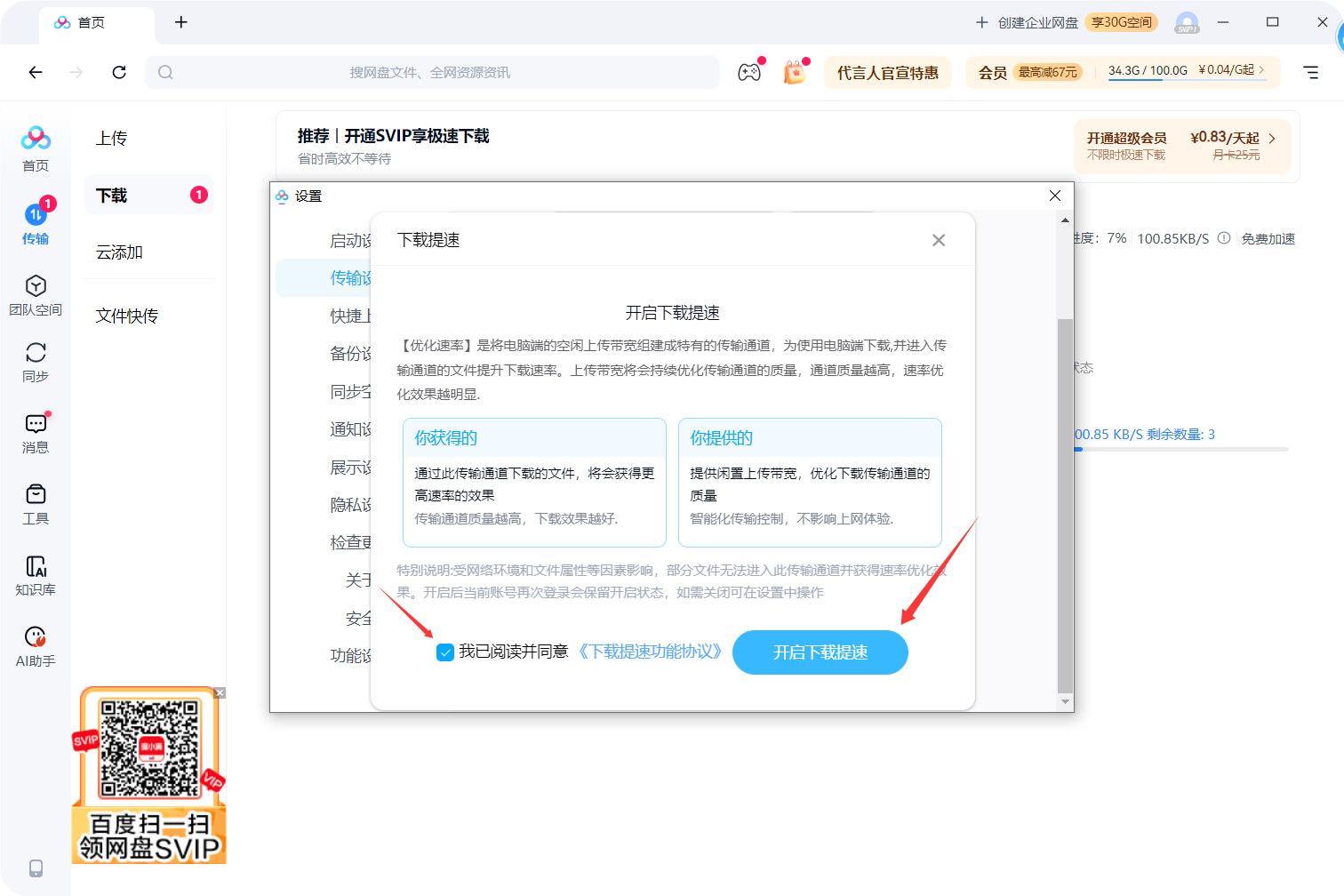This screenshot has height=896, width=1344.
Task: Click the download progress bar
Action: coord(1181,450)
